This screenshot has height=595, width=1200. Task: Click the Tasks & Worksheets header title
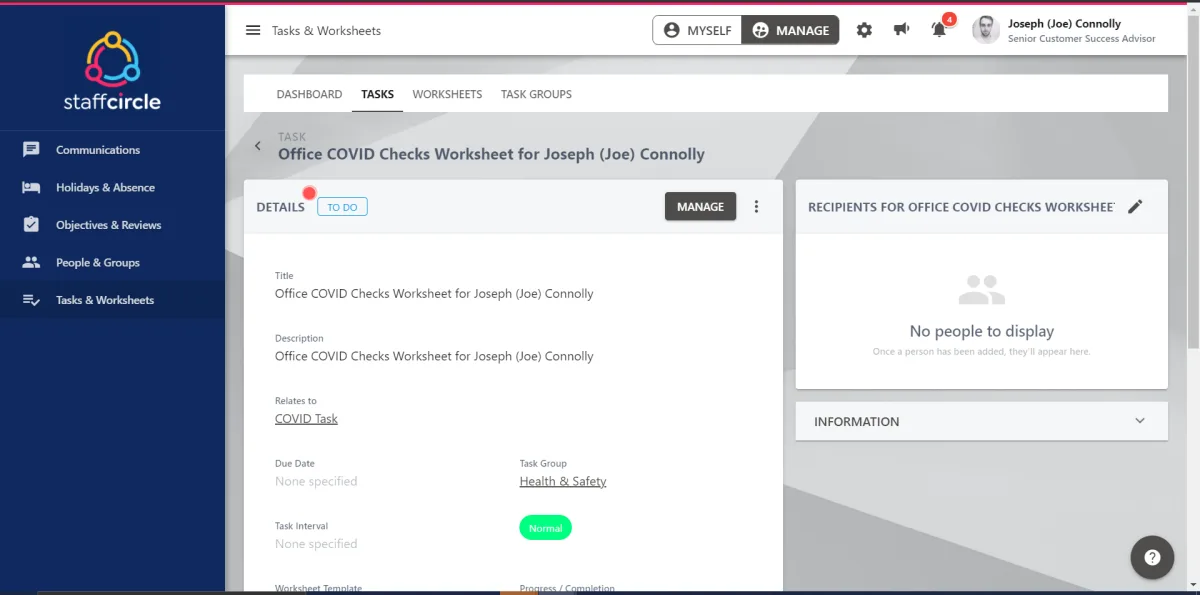(x=326, y=31)
